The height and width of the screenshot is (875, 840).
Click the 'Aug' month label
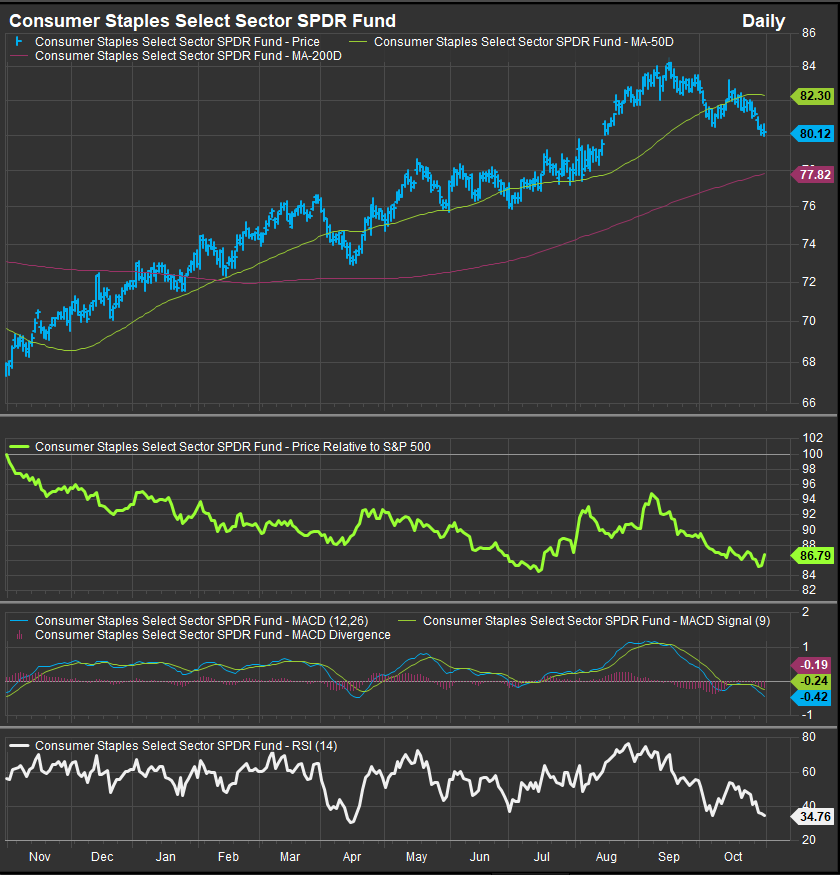coord(606,857)
